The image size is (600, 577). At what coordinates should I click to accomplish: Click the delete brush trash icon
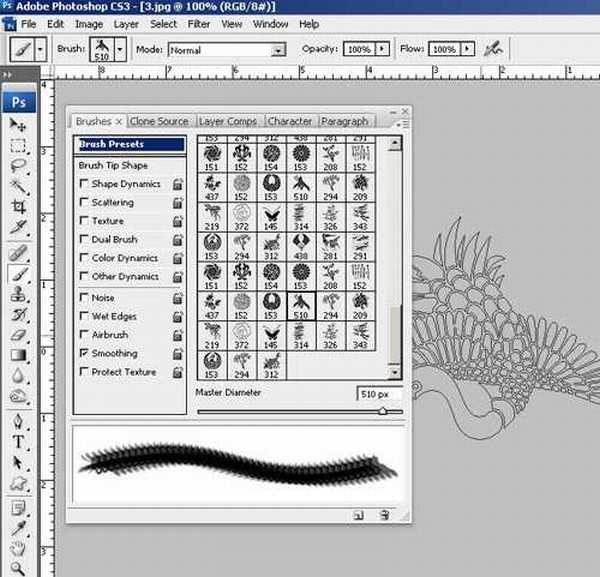[x=383, y=515]
